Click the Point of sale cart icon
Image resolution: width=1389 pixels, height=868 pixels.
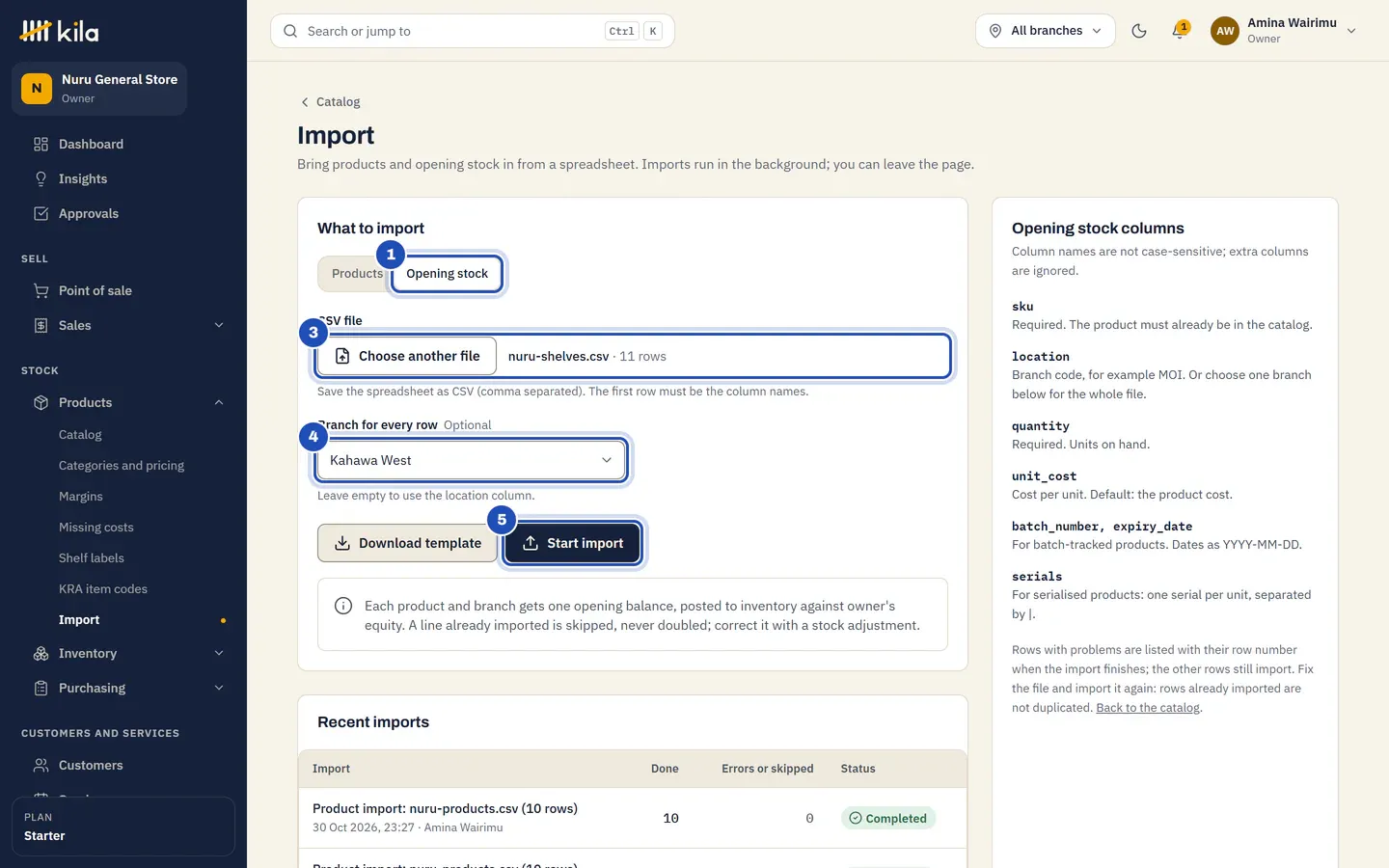point(41,291)
